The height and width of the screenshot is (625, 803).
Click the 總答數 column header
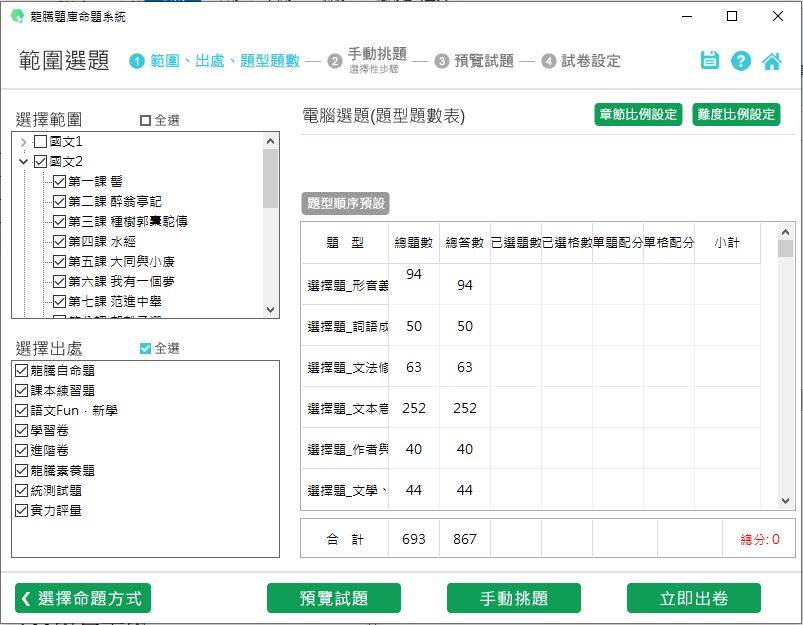pos(464,243)
